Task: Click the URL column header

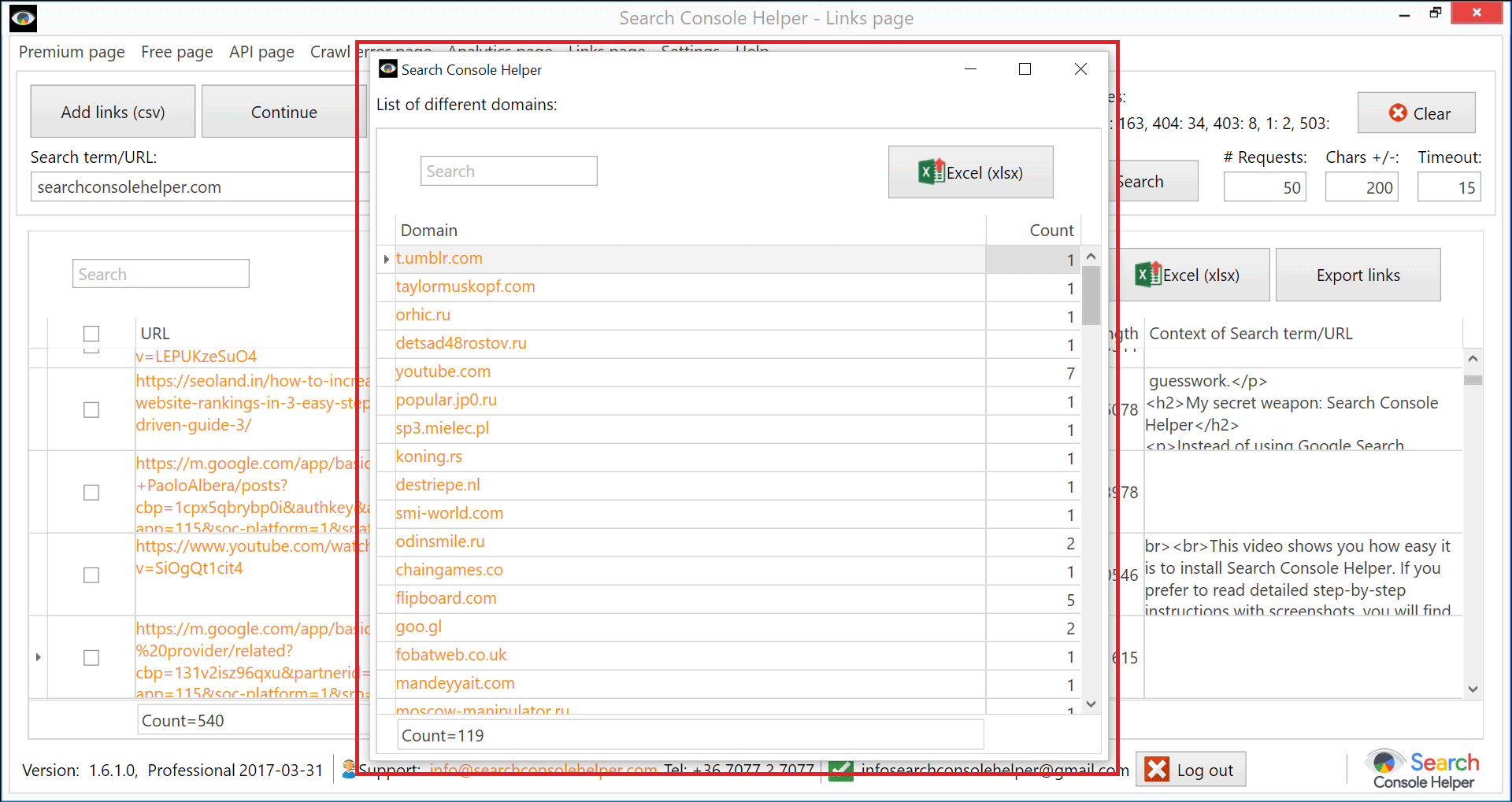Action: (x=155, y=333)
